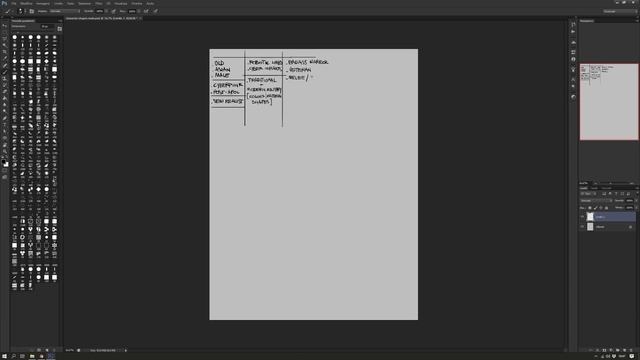640x360 pixels.
Task: Hide the Background layer
Action: 582,227
